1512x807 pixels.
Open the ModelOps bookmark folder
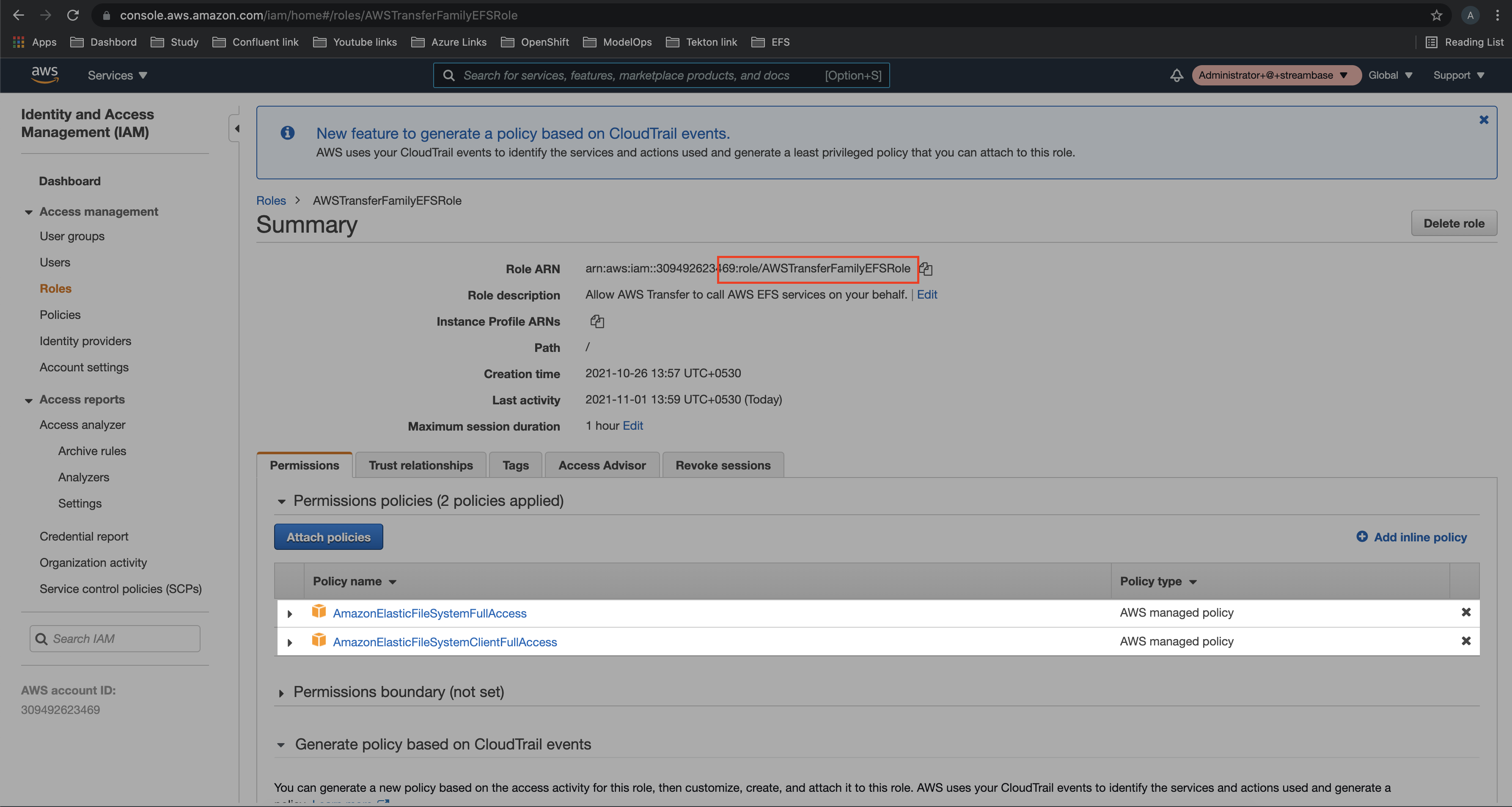(618, 42)
